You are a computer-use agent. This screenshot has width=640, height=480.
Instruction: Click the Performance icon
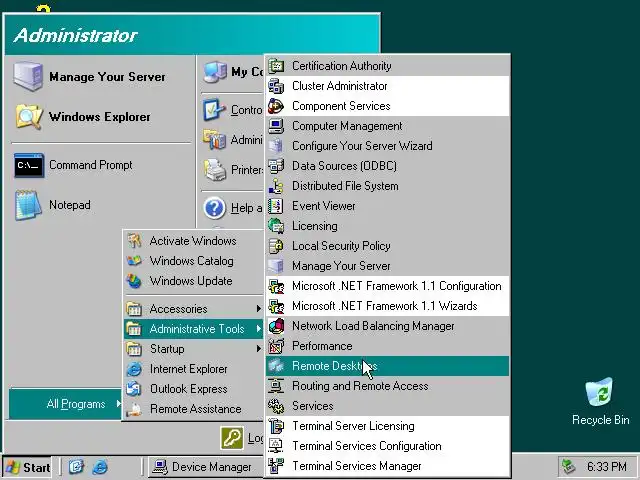point(276,346)
